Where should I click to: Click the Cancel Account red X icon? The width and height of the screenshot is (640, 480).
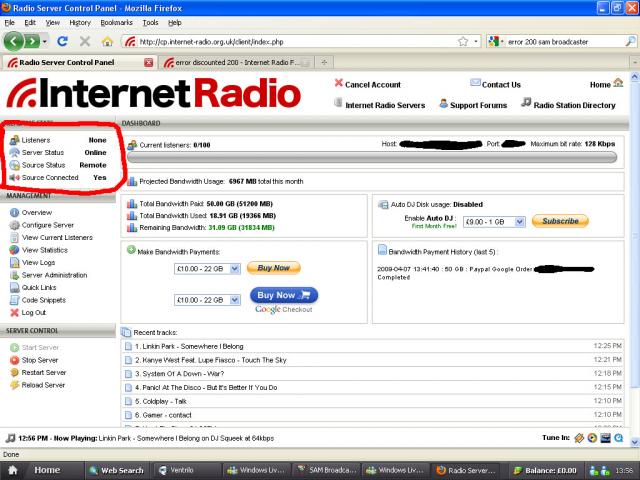(338, 84)
